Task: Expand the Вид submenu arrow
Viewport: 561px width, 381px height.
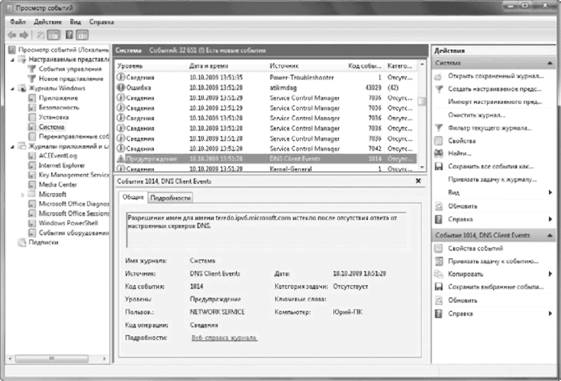Action: point(550,192)
